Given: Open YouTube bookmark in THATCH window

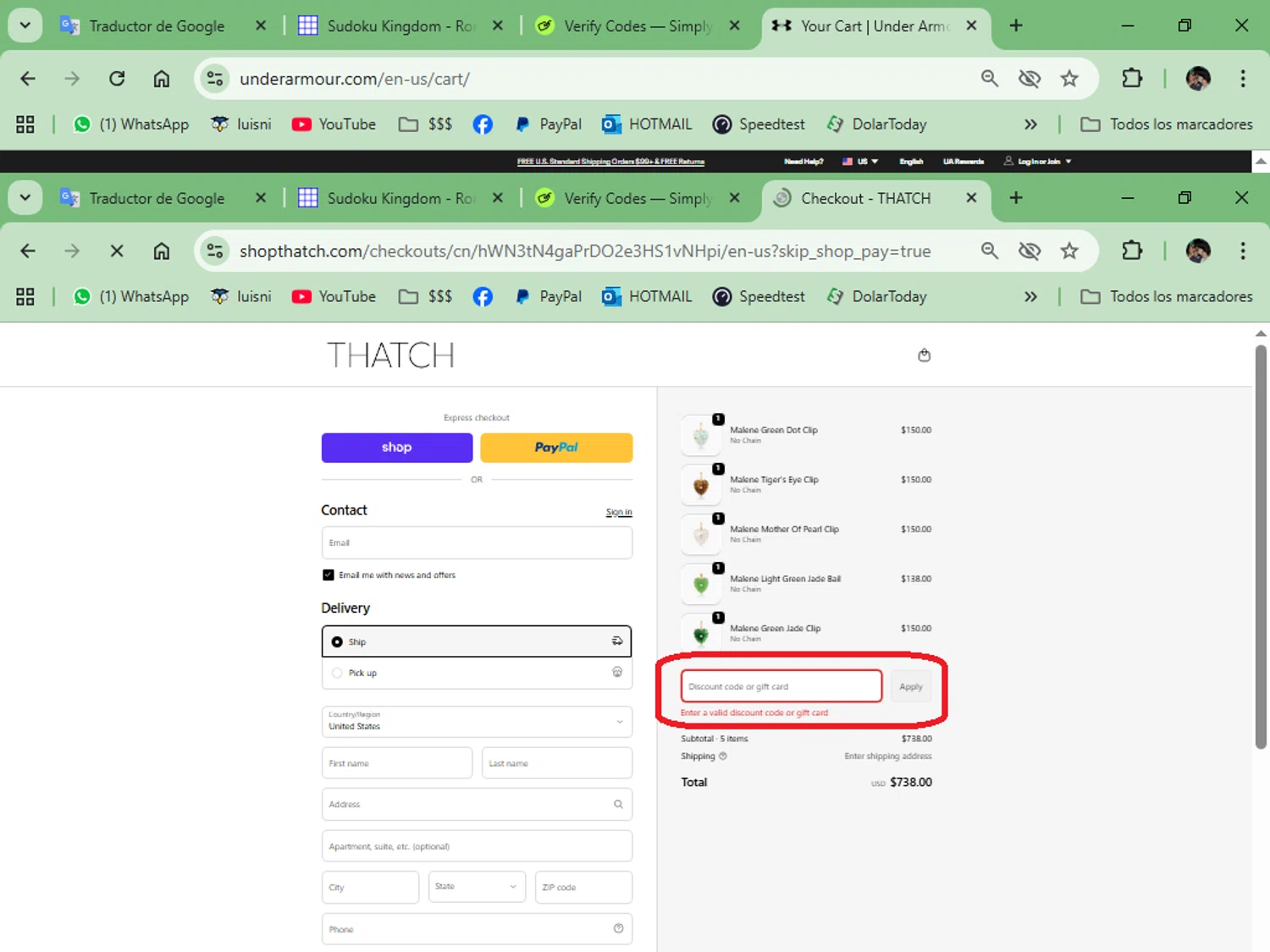Looking at the screenshot, I should click(x=334, y=297).
